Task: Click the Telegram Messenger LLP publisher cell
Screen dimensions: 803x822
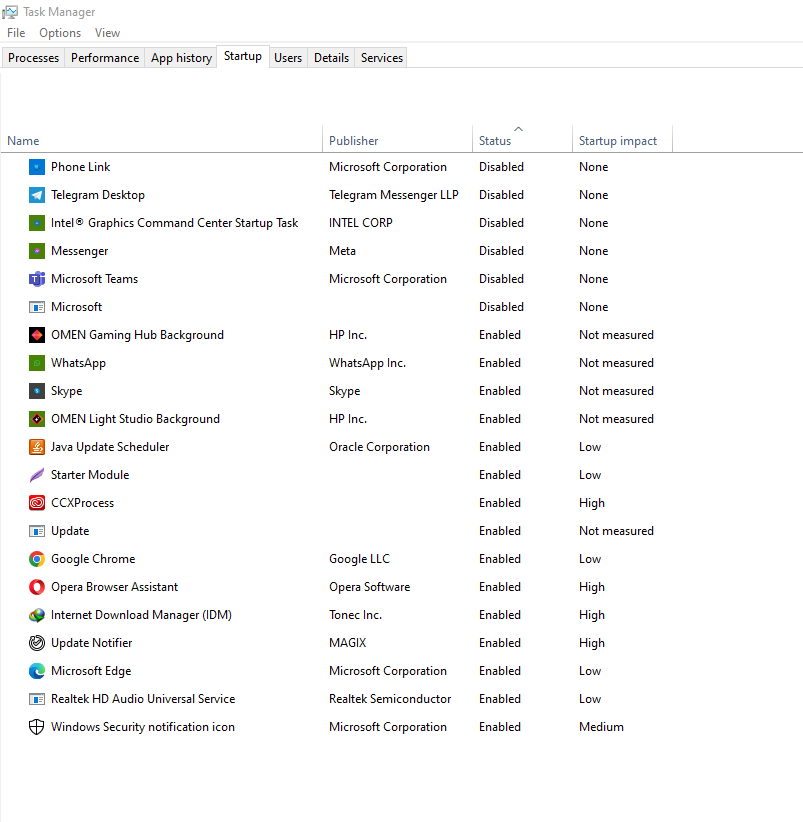Action: coord(394,195)
